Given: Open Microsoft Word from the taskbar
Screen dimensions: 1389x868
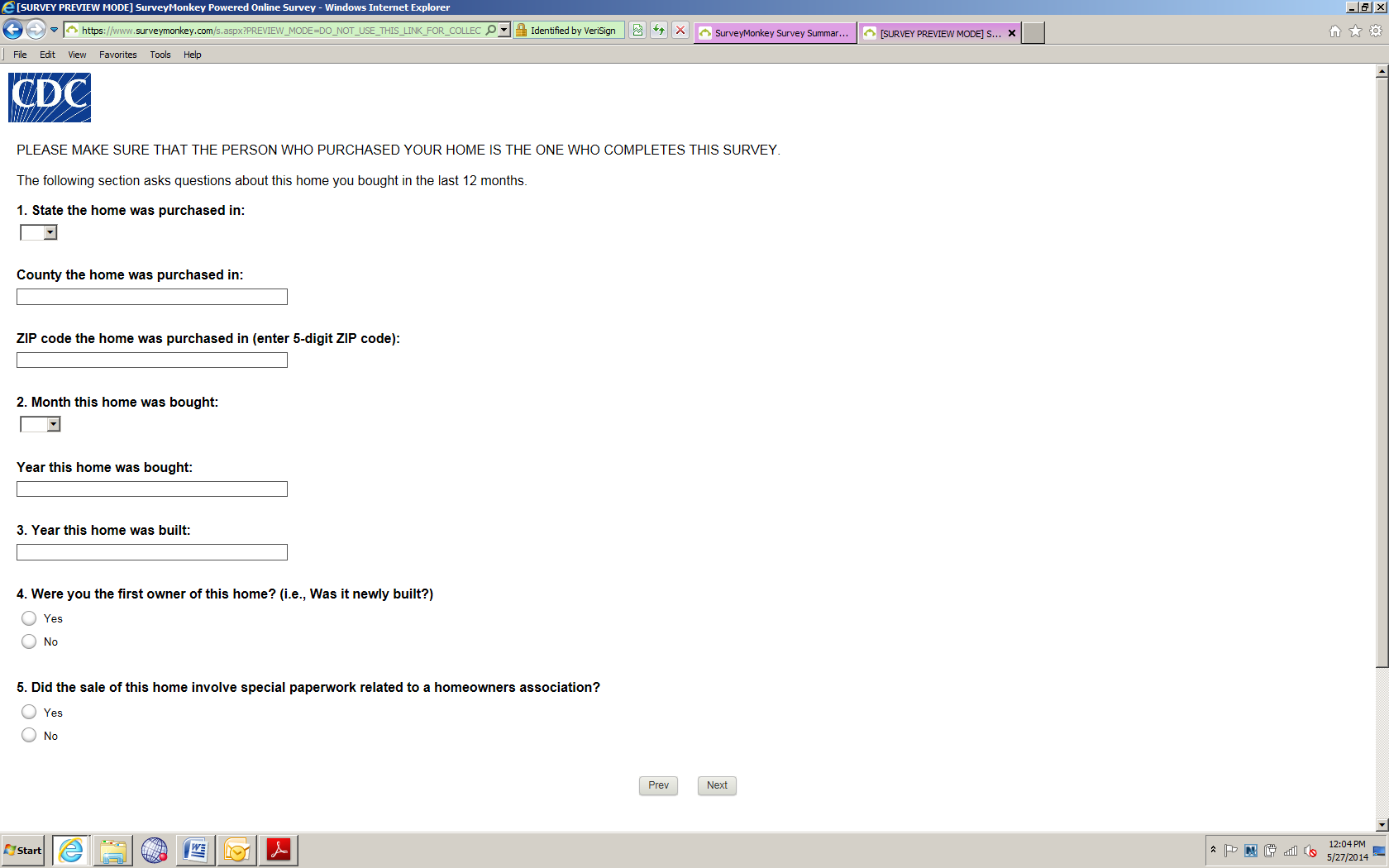Looking at the screenshot, I should (x=196, y=850).
